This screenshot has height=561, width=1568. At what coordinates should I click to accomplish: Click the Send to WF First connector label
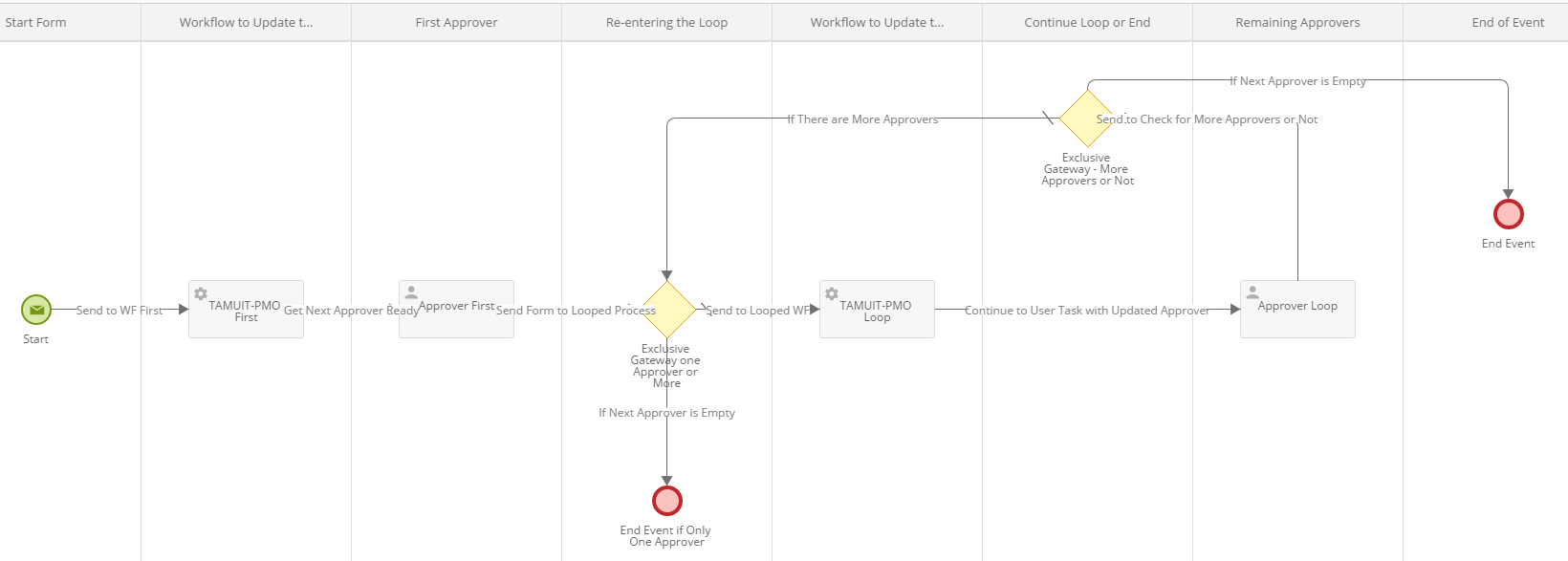click(120, 311)
